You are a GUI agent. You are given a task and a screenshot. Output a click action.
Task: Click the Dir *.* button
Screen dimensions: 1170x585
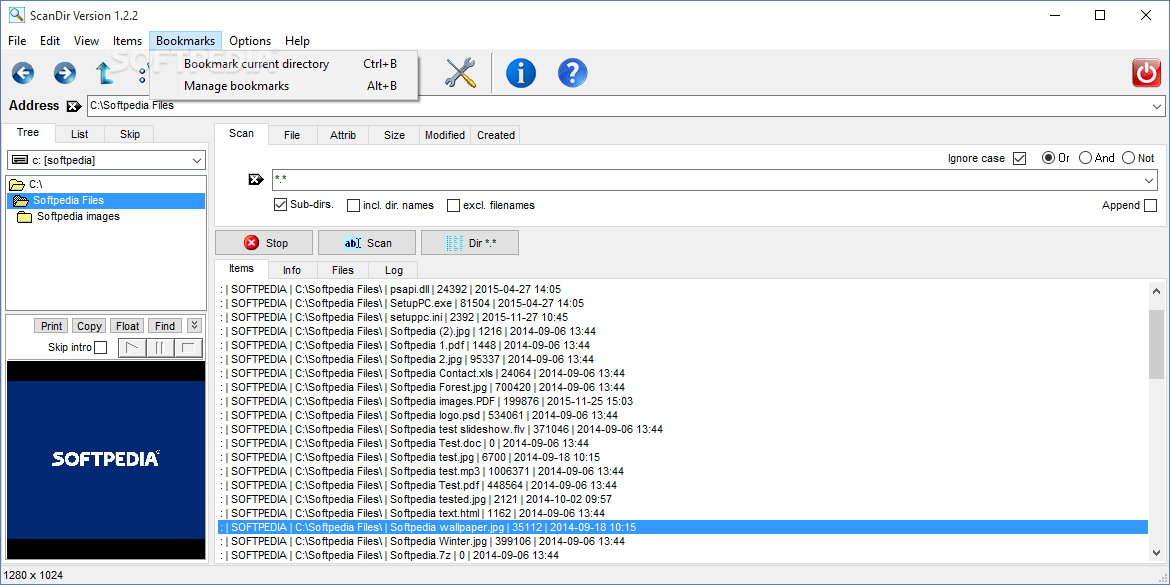pos(470,243)
